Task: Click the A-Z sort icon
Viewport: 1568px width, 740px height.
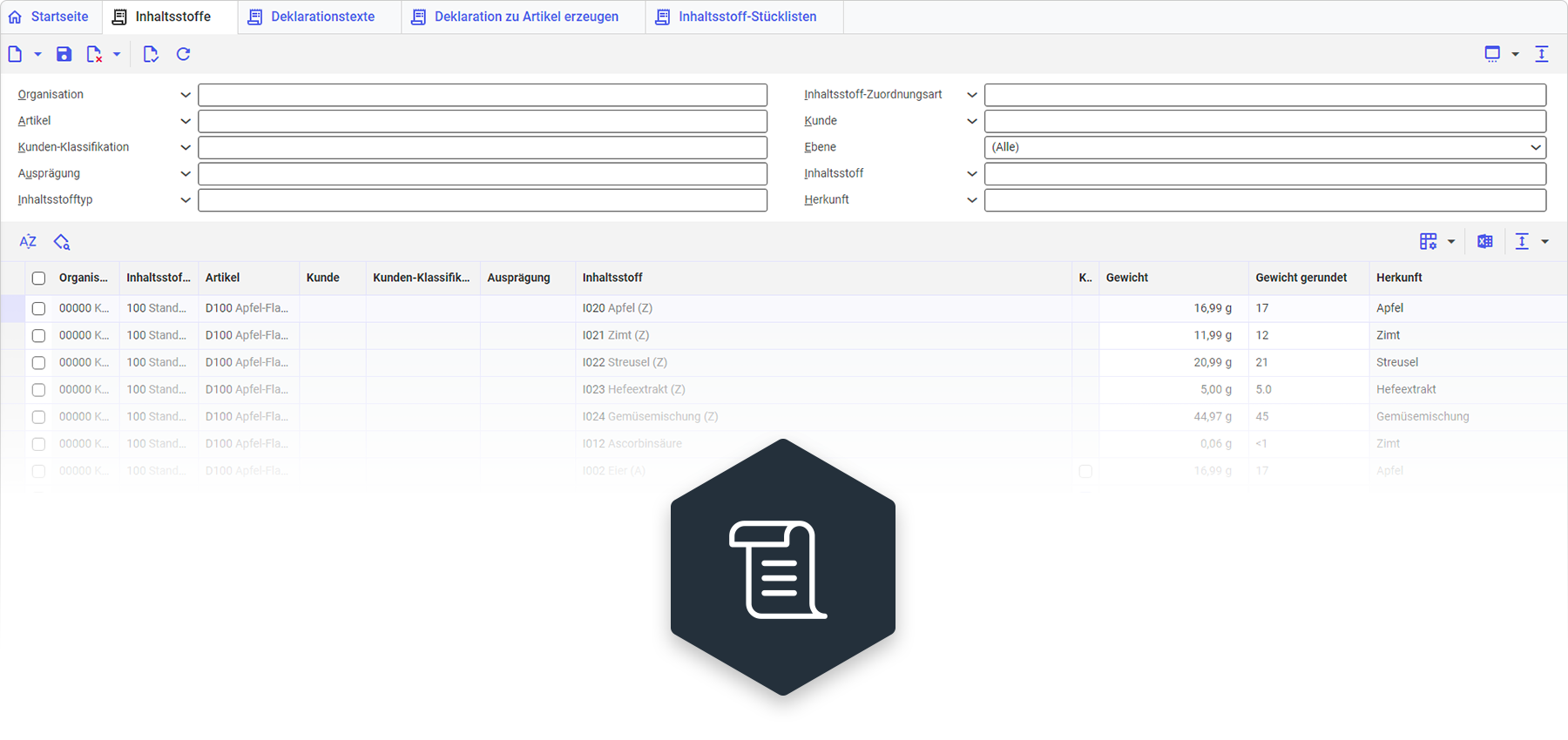Action: pyautogui.click(x=28, y=241)
